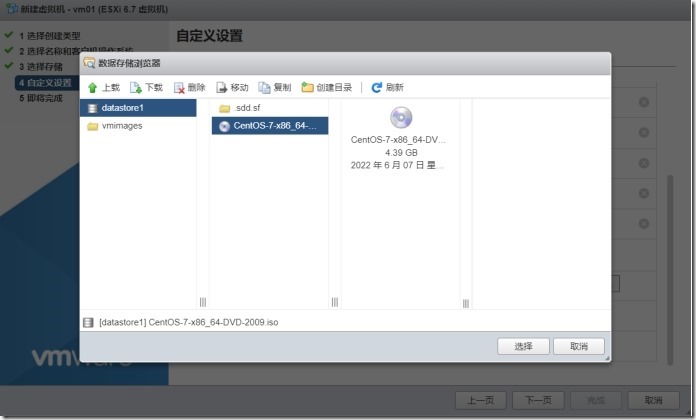The width and height of the screenshot is (696, 420).
Task: Go to wizard step 3 选择存储
Action: (41, 67)
